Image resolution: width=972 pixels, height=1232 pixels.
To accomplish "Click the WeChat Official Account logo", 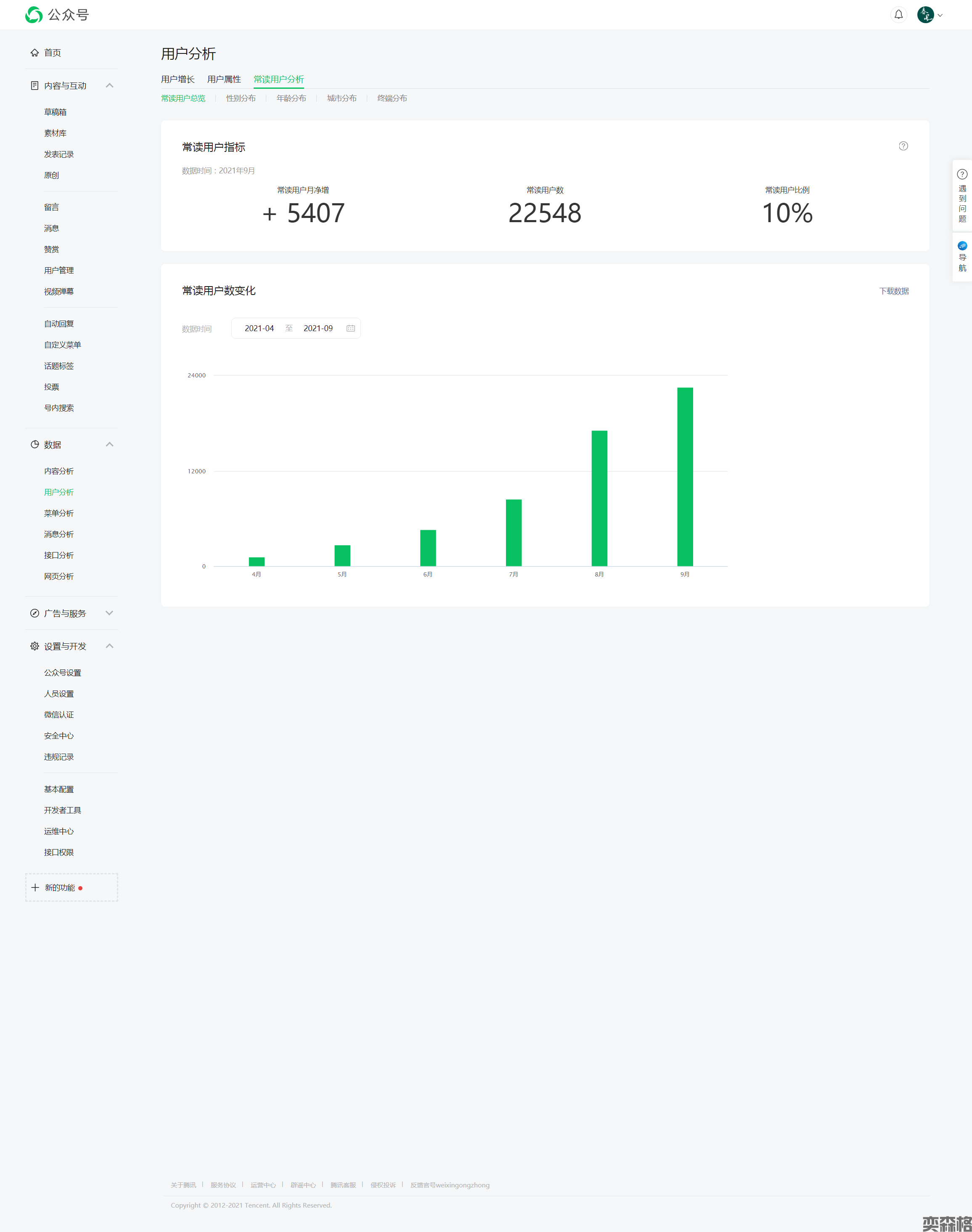I will tap(34, 15).
